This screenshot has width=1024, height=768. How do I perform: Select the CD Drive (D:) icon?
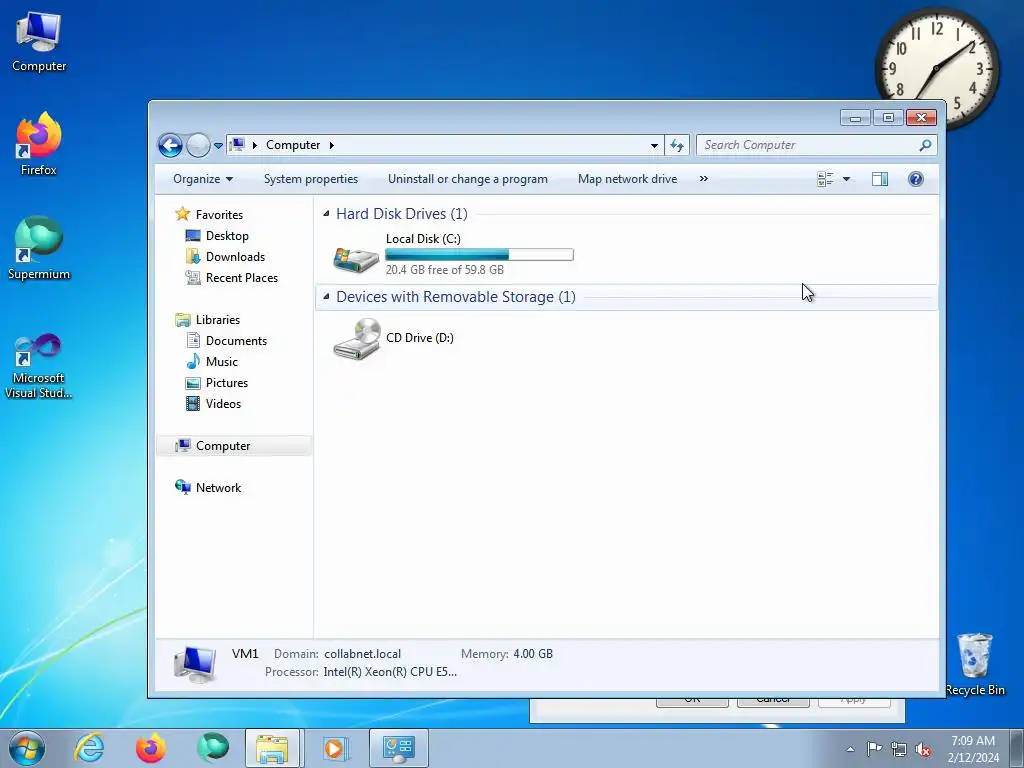[x=357, y=339]
